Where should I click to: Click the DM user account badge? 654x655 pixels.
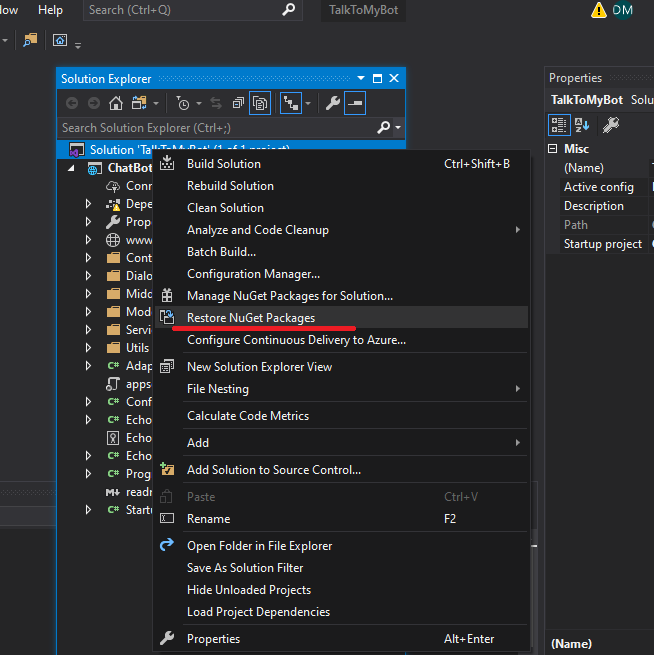[623, 10]
